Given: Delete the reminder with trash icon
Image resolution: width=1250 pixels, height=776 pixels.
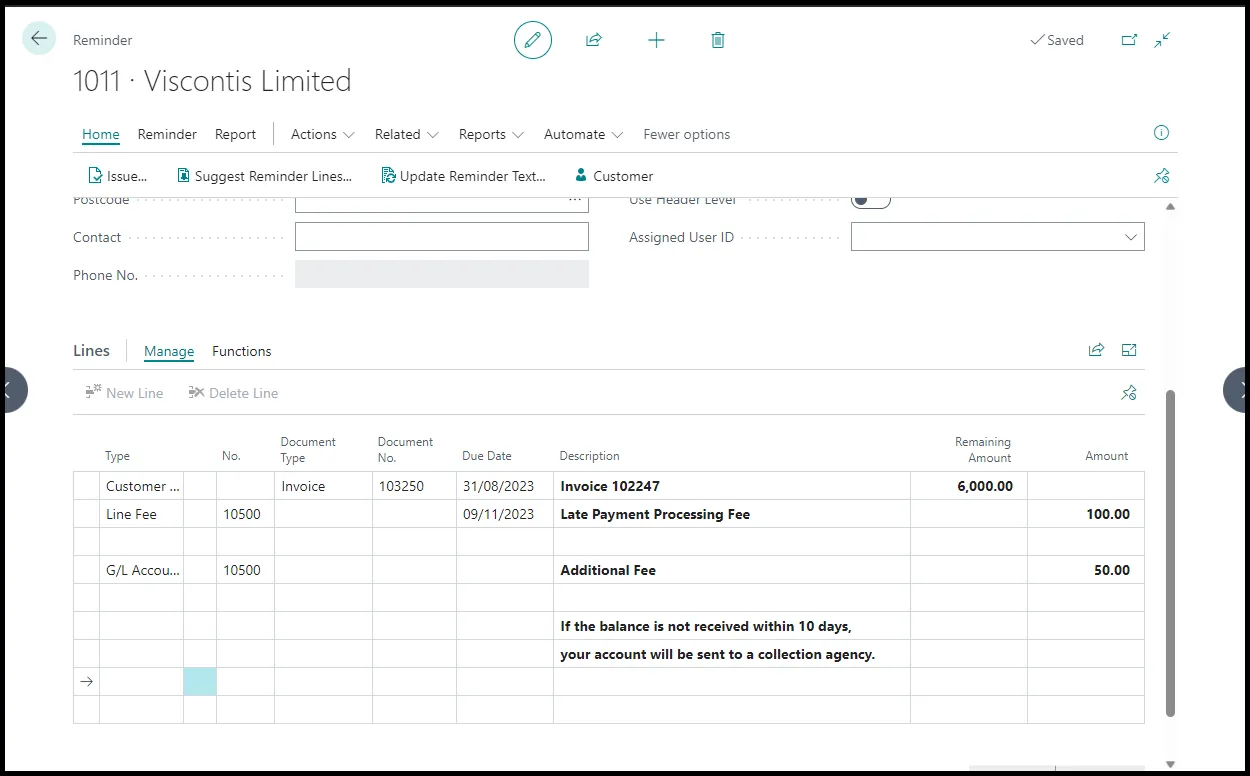Looking at the screenshot, I should (x=718, y=40).
